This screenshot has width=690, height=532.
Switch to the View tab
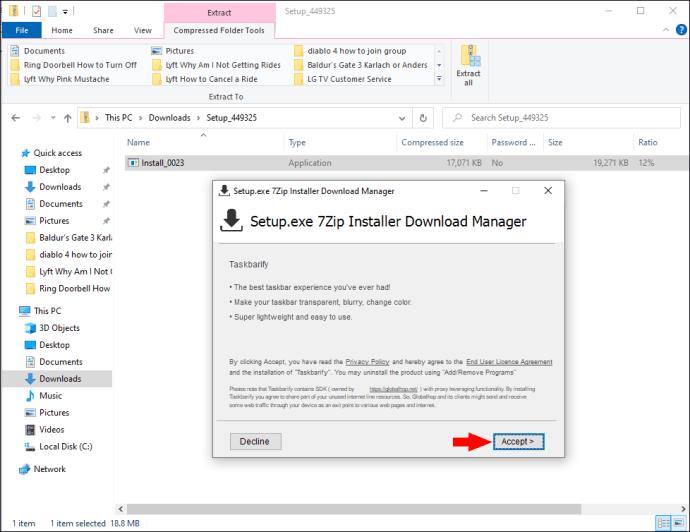[x=143, y=30]
